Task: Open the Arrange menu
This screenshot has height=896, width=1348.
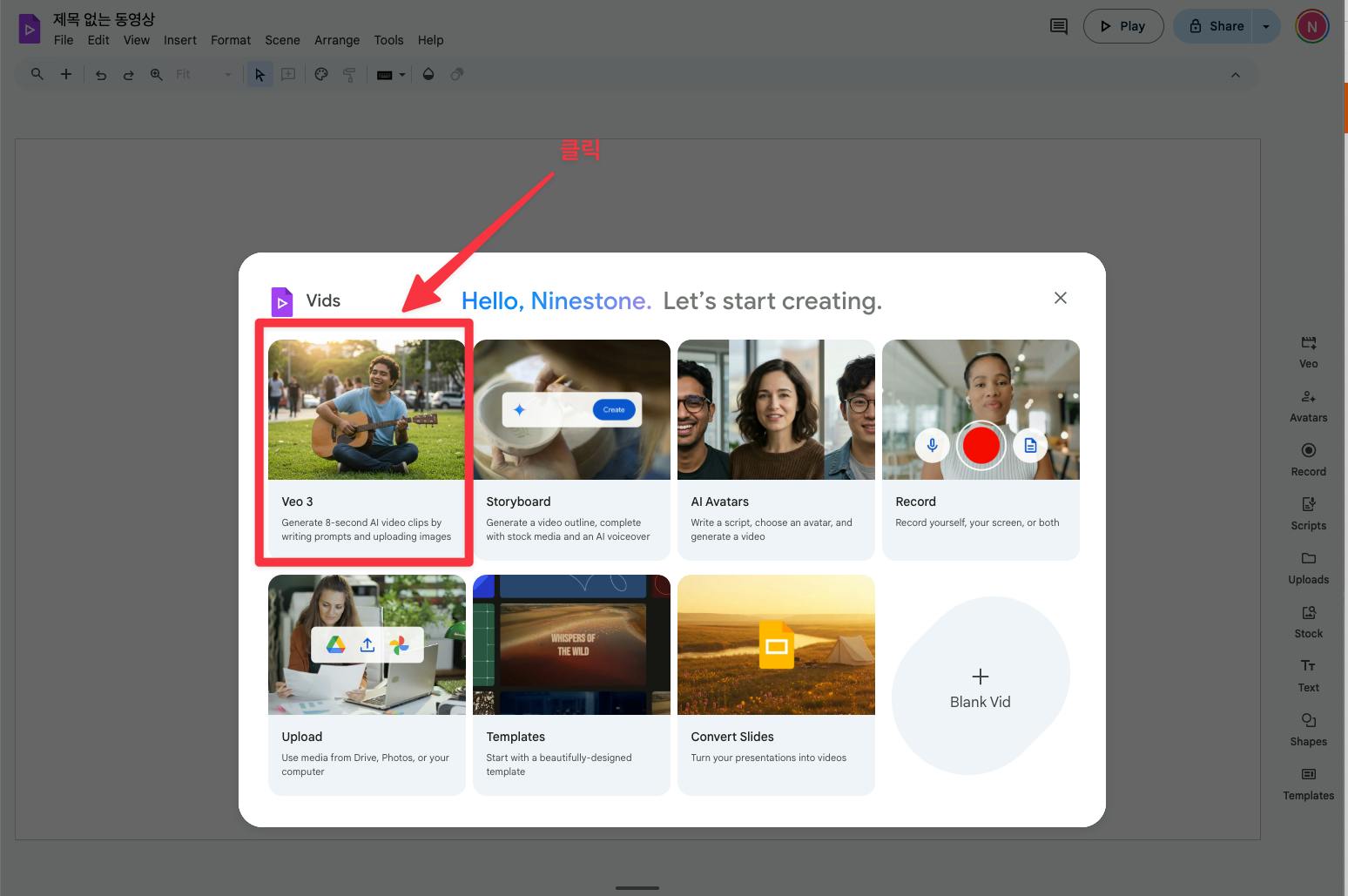Action: point(337,40)
